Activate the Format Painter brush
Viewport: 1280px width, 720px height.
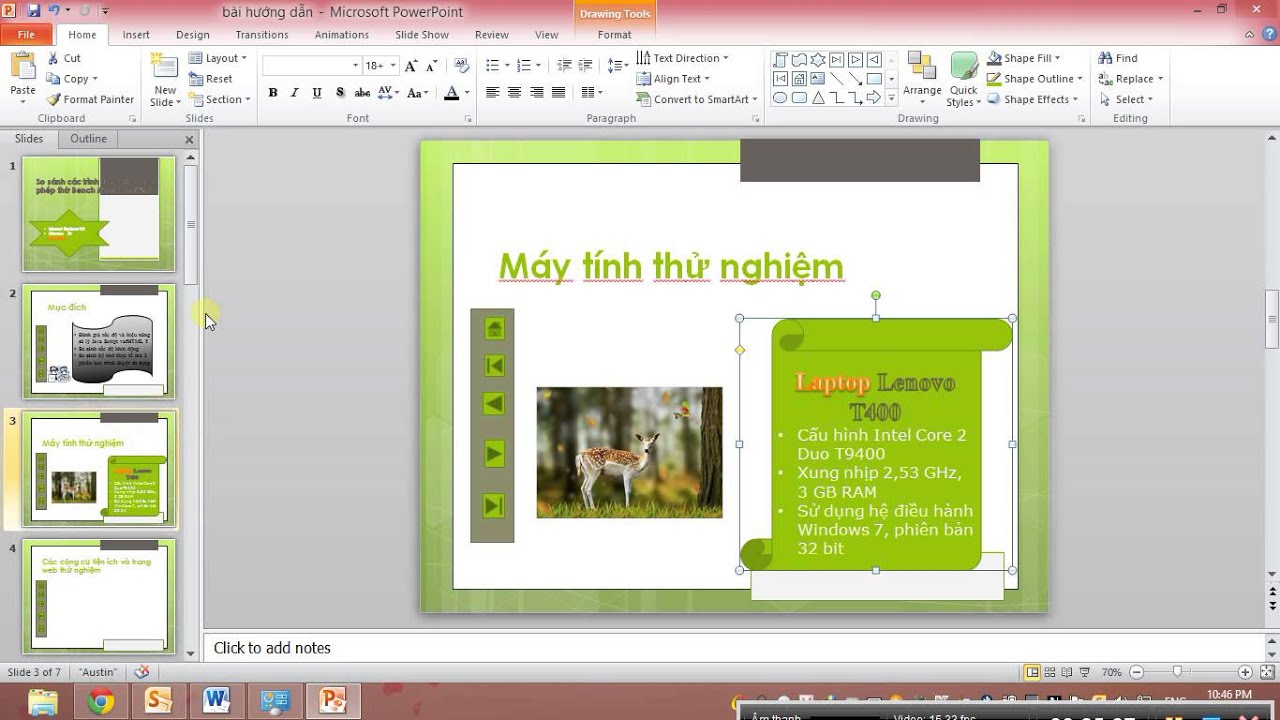tap(90, 99)
